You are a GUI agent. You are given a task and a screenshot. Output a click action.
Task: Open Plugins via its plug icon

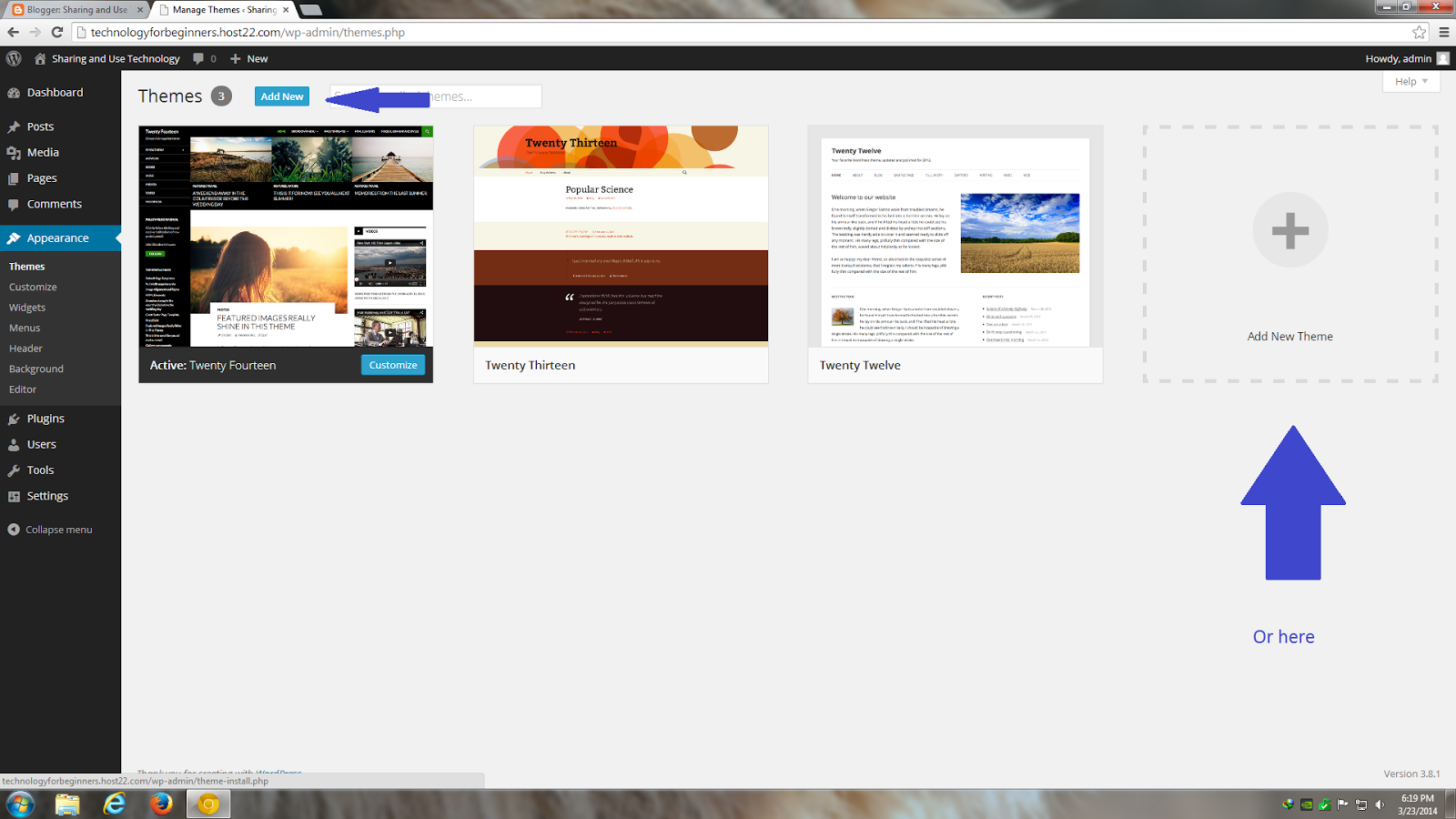tap(14, 419)
